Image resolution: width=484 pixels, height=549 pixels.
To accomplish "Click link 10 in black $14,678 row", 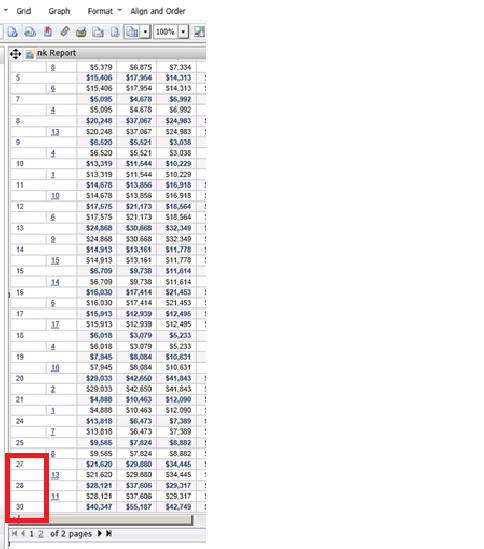I will [55, 196].
